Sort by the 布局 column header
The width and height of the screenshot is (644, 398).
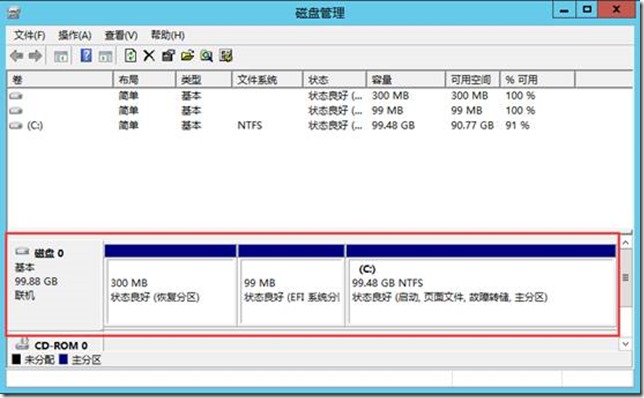pyautogui.click(x=145, y=80)
